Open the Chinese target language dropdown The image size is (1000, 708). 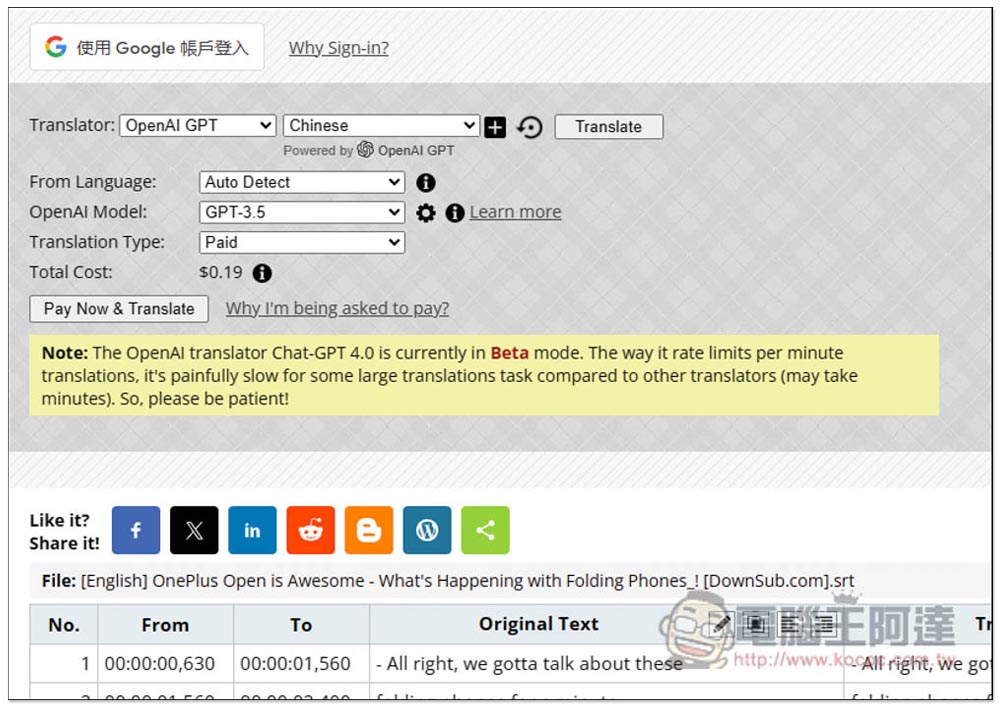381,126
